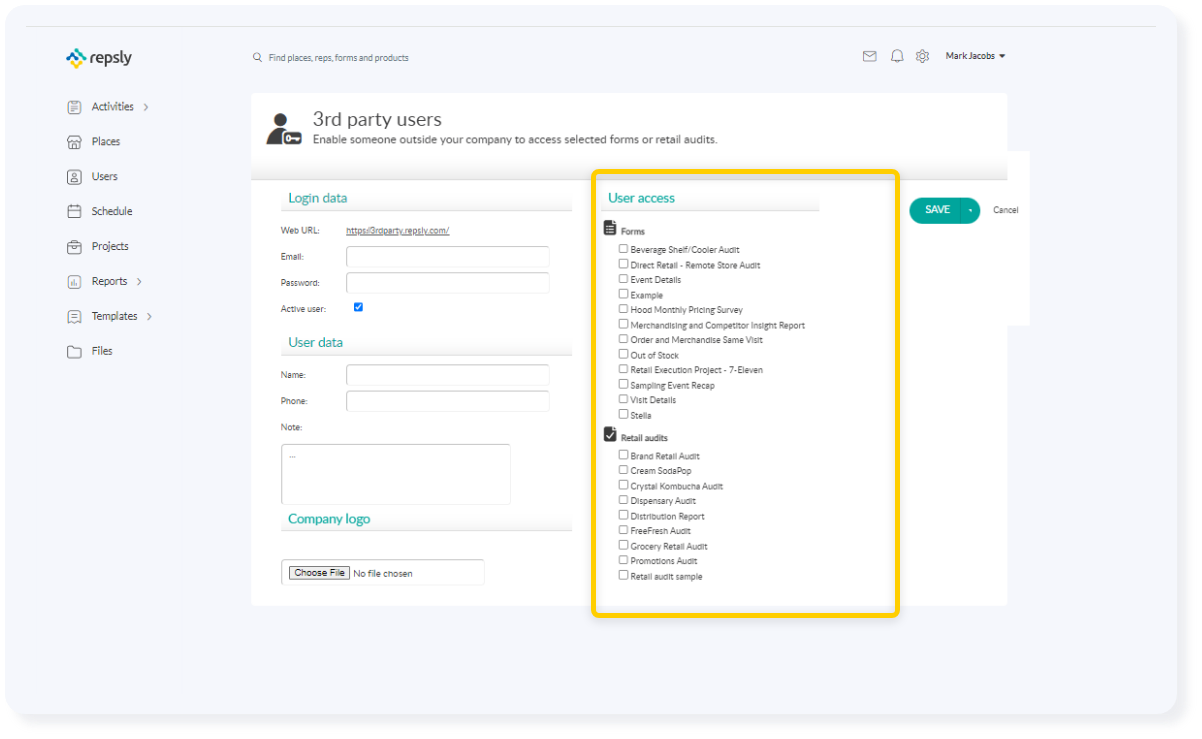This screenshot has height=739, width=1202.
Task: Click the 3rd party users key icon
Action: point(284,129)
